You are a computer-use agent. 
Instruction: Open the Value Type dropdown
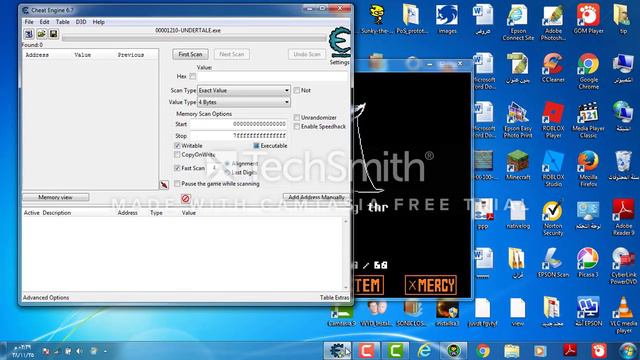(244, 102)
